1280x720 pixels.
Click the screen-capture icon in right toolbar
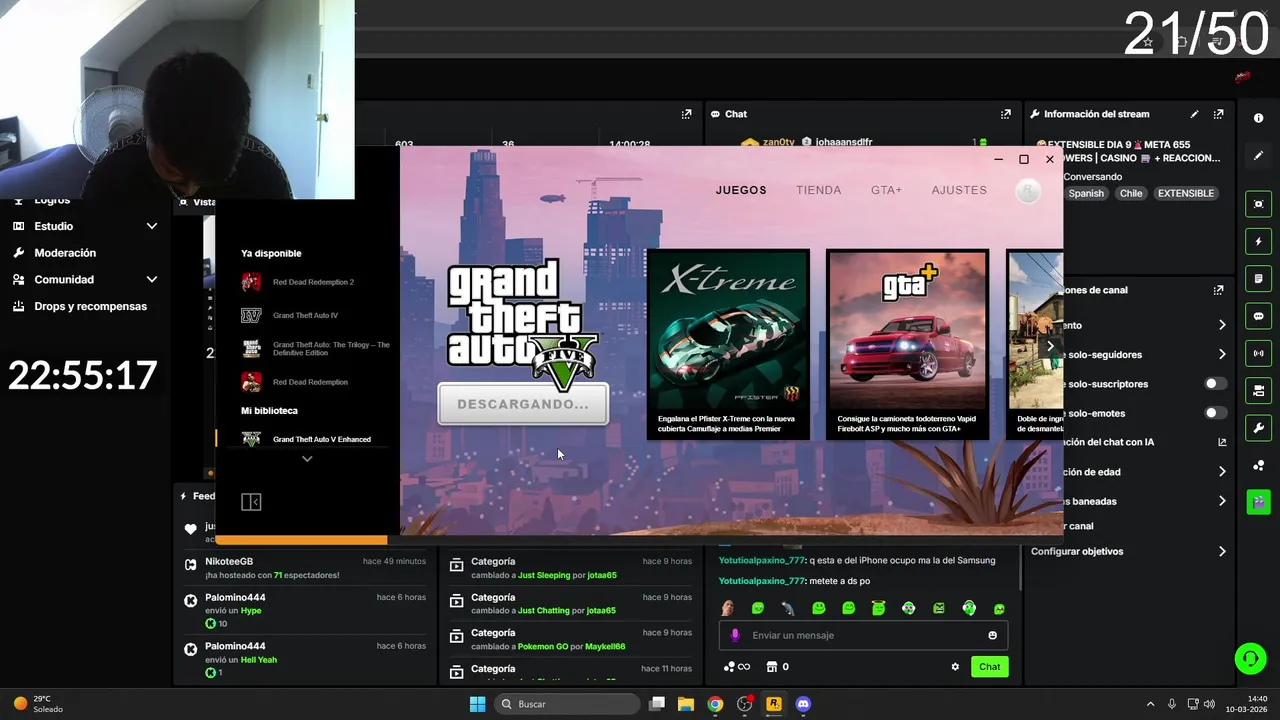click(x=1258, y=204)
